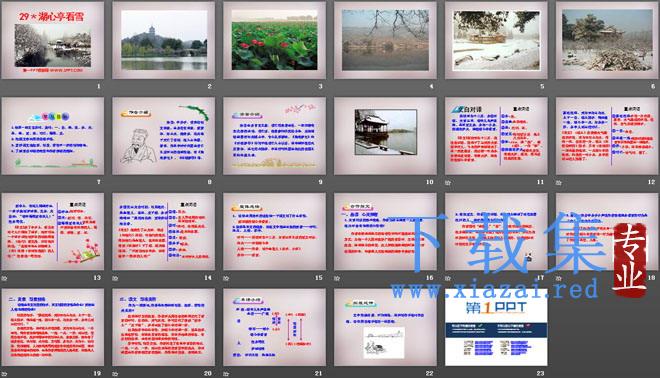Click the animation star icon below slide 19
This screenshot has width=660, height=378.
tap(4, 374)
